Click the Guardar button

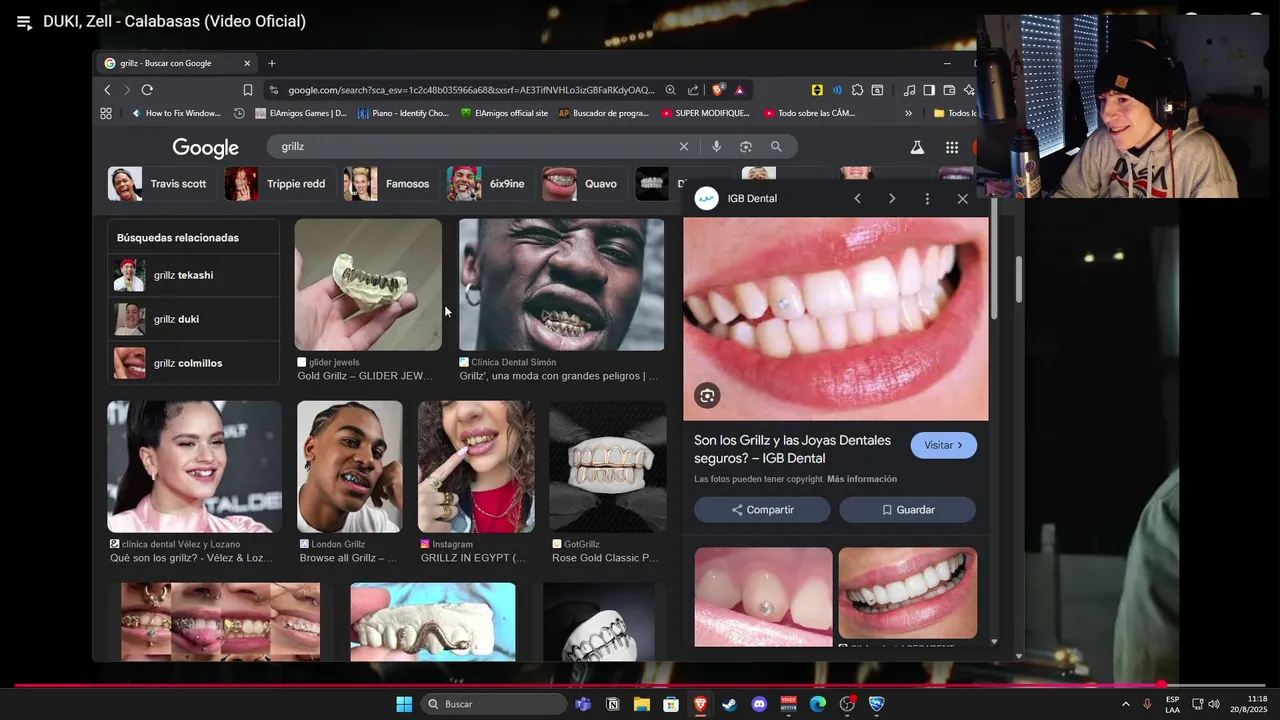pos(907,510)
